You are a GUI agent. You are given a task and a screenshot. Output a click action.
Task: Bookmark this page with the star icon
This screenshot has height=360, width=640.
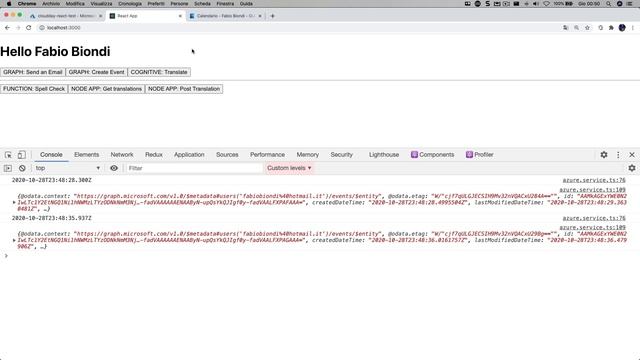[x=587, y=28]
